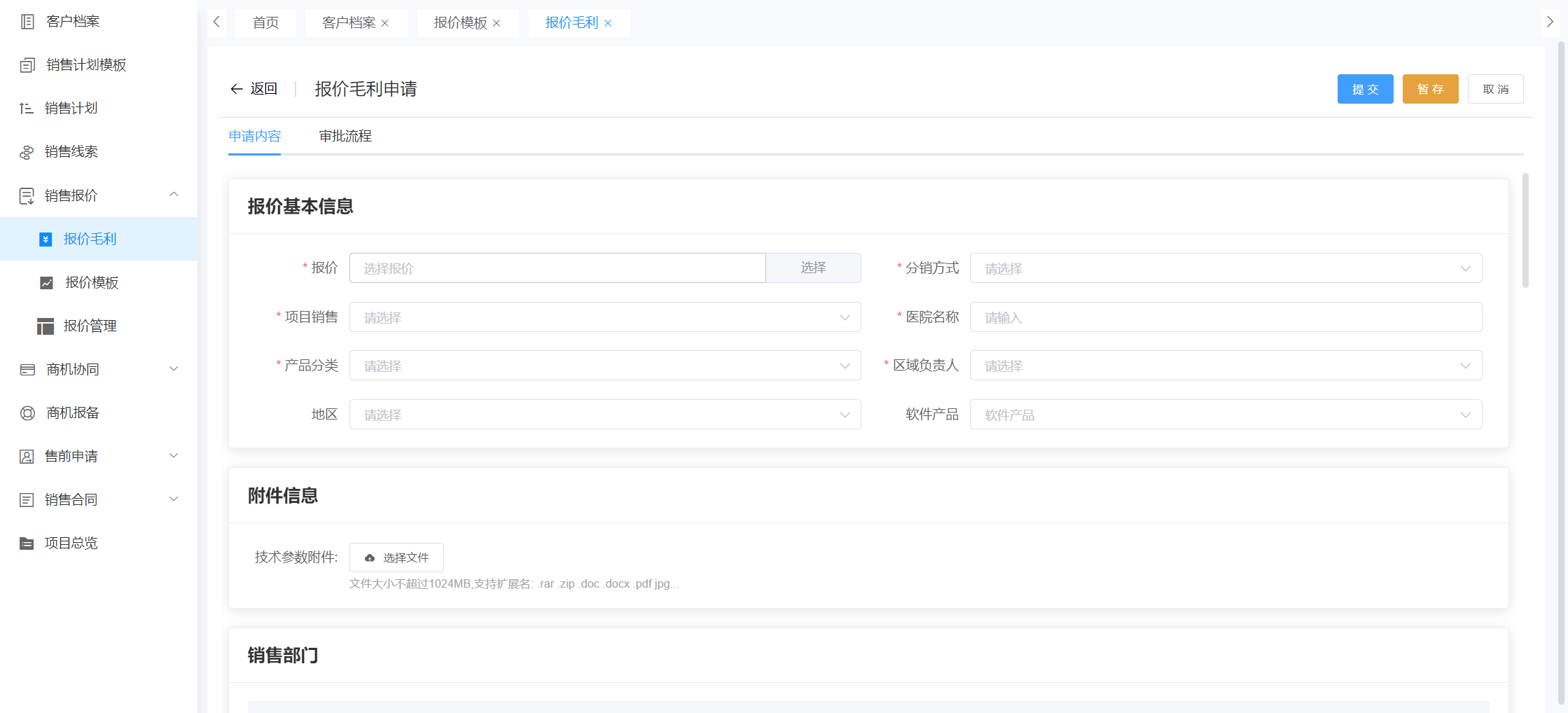Click the 销售计划模板 sidebar icon
Viewport: 1568px width, 713px height.
pos(27,65)
